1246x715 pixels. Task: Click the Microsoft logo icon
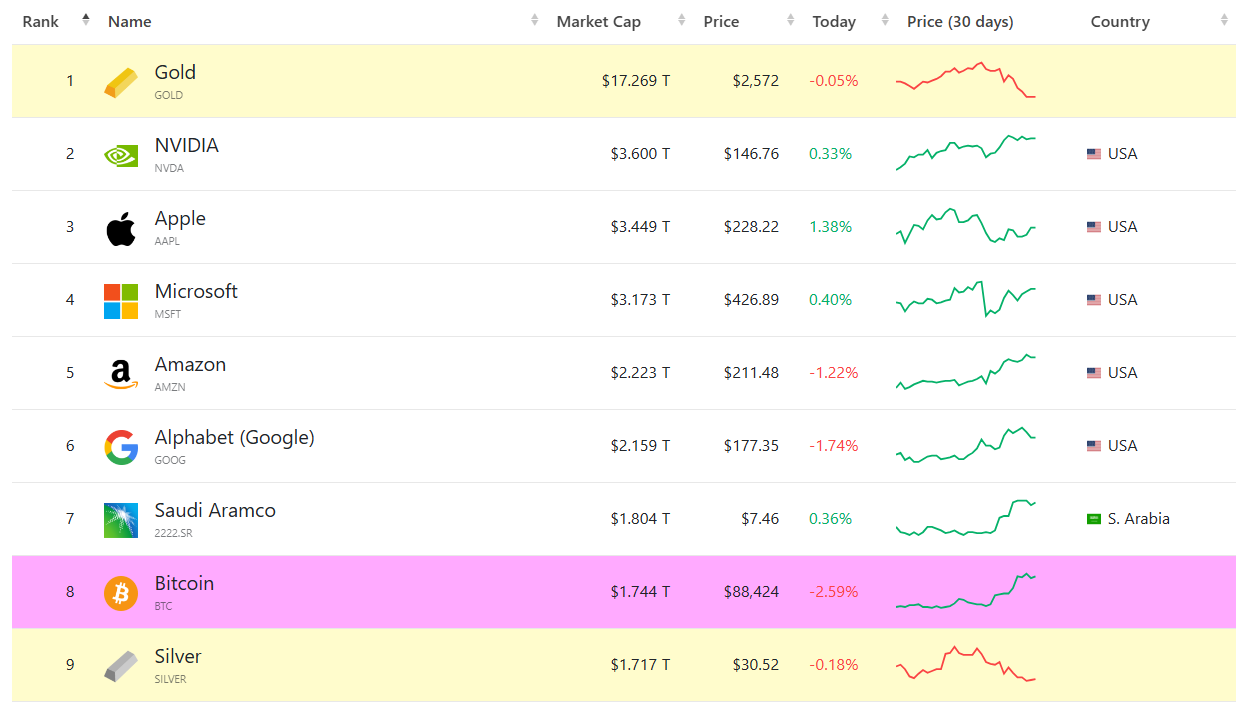(121, 301)
